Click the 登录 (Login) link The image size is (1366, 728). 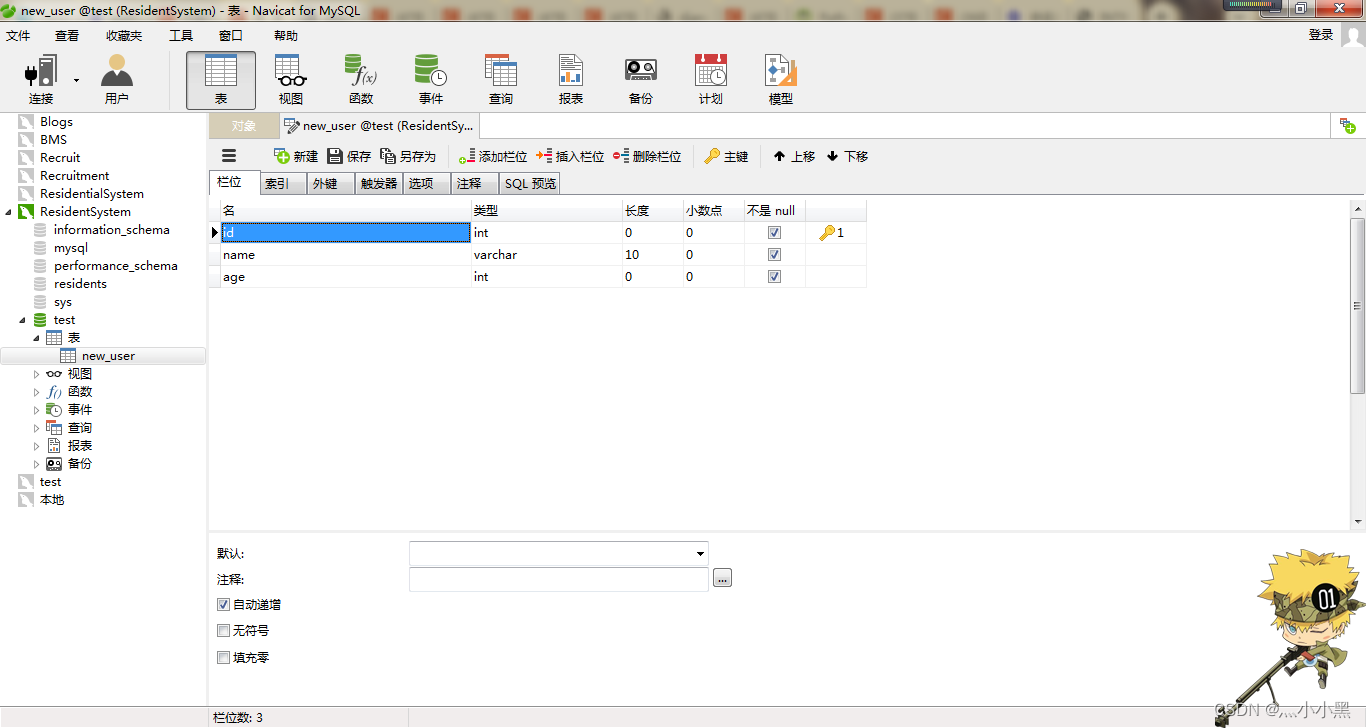click(x=1321, y=35)
